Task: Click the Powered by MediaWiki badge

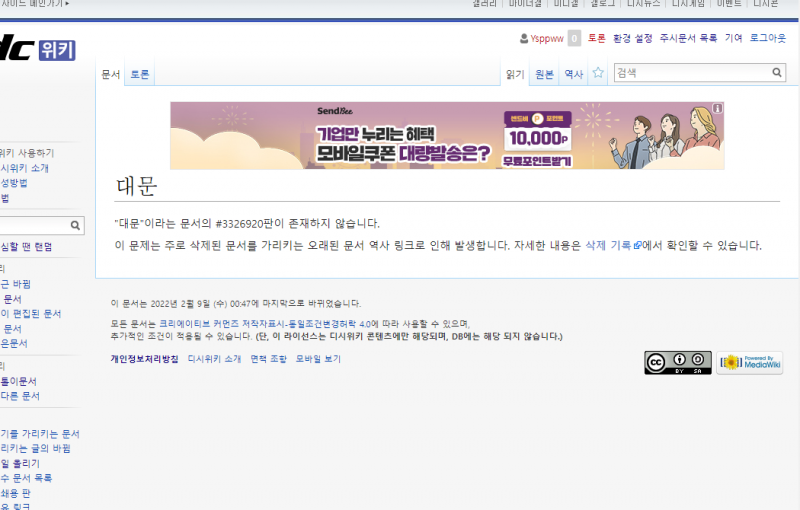Action: (749, 363)
